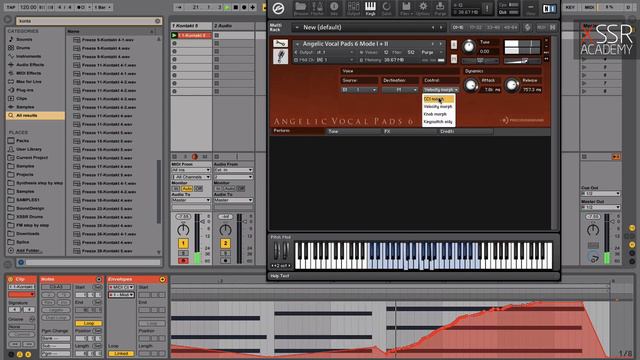Set track 1 Monitor to Auto
This screenshot has width=640, height=360.
(x=187, y=188)
